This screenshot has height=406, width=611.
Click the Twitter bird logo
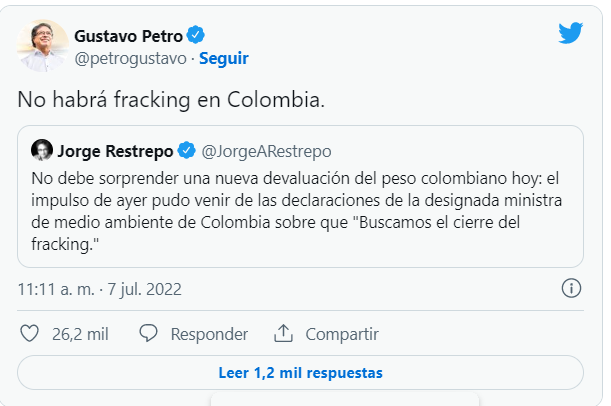(571, 34)
